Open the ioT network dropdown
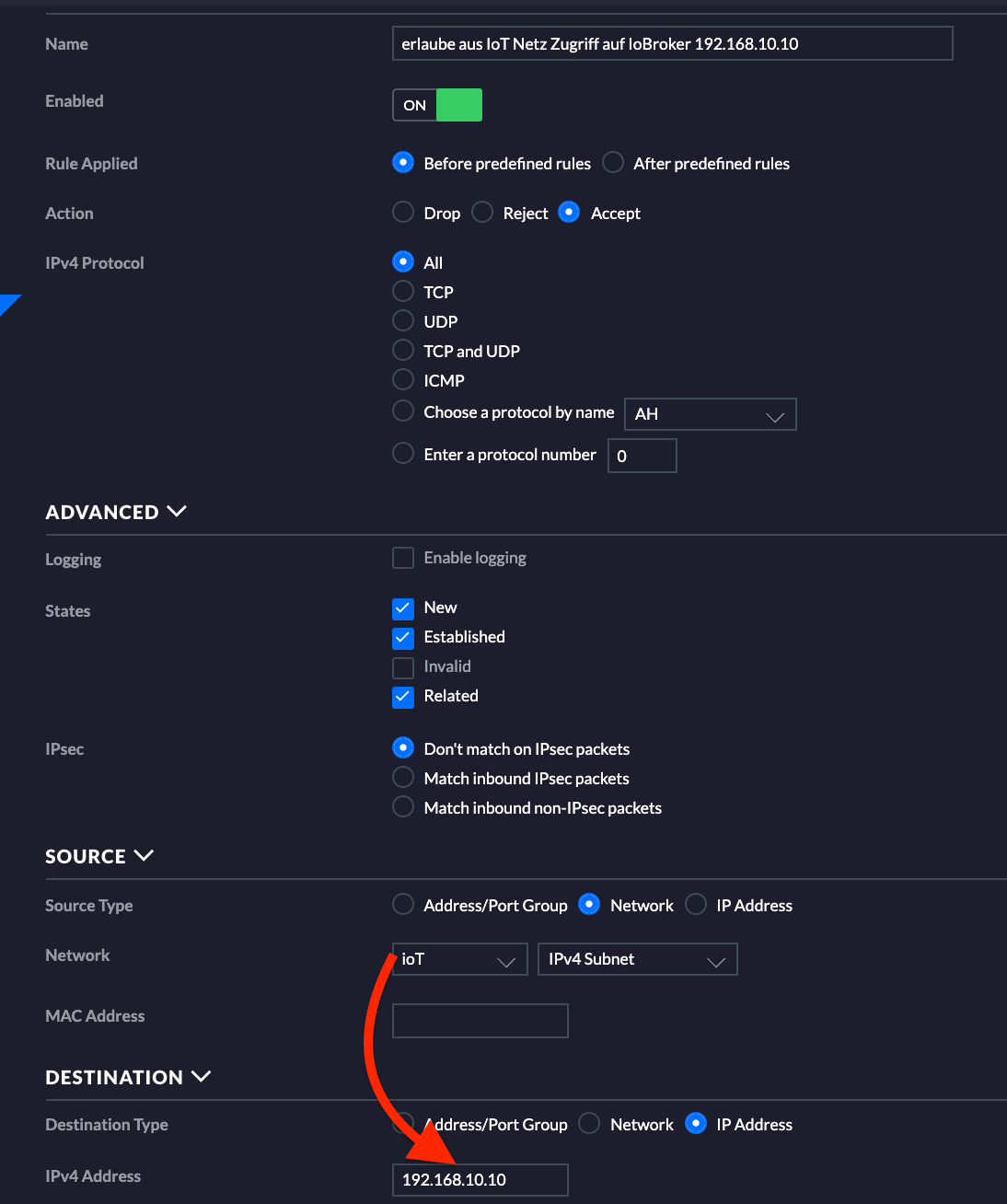 click(460, 959)
